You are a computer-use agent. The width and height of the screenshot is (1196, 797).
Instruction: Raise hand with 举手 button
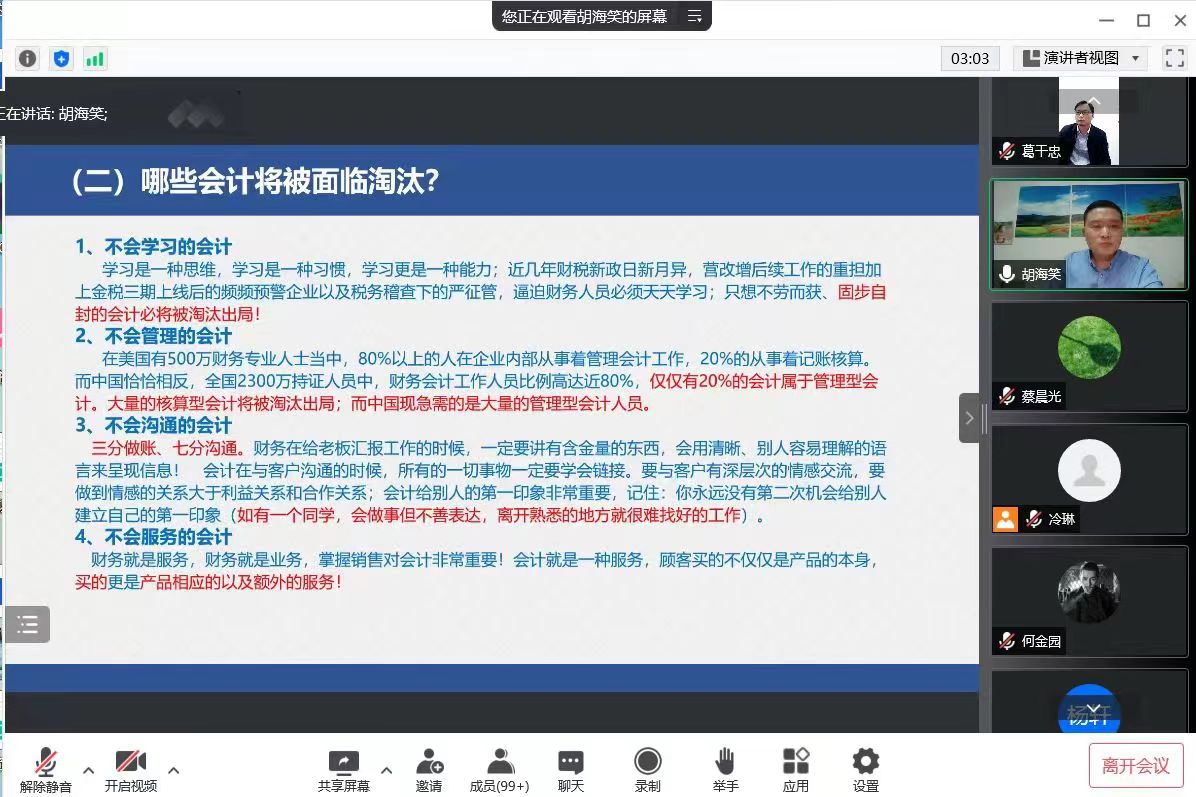click(x=725, y=769)
